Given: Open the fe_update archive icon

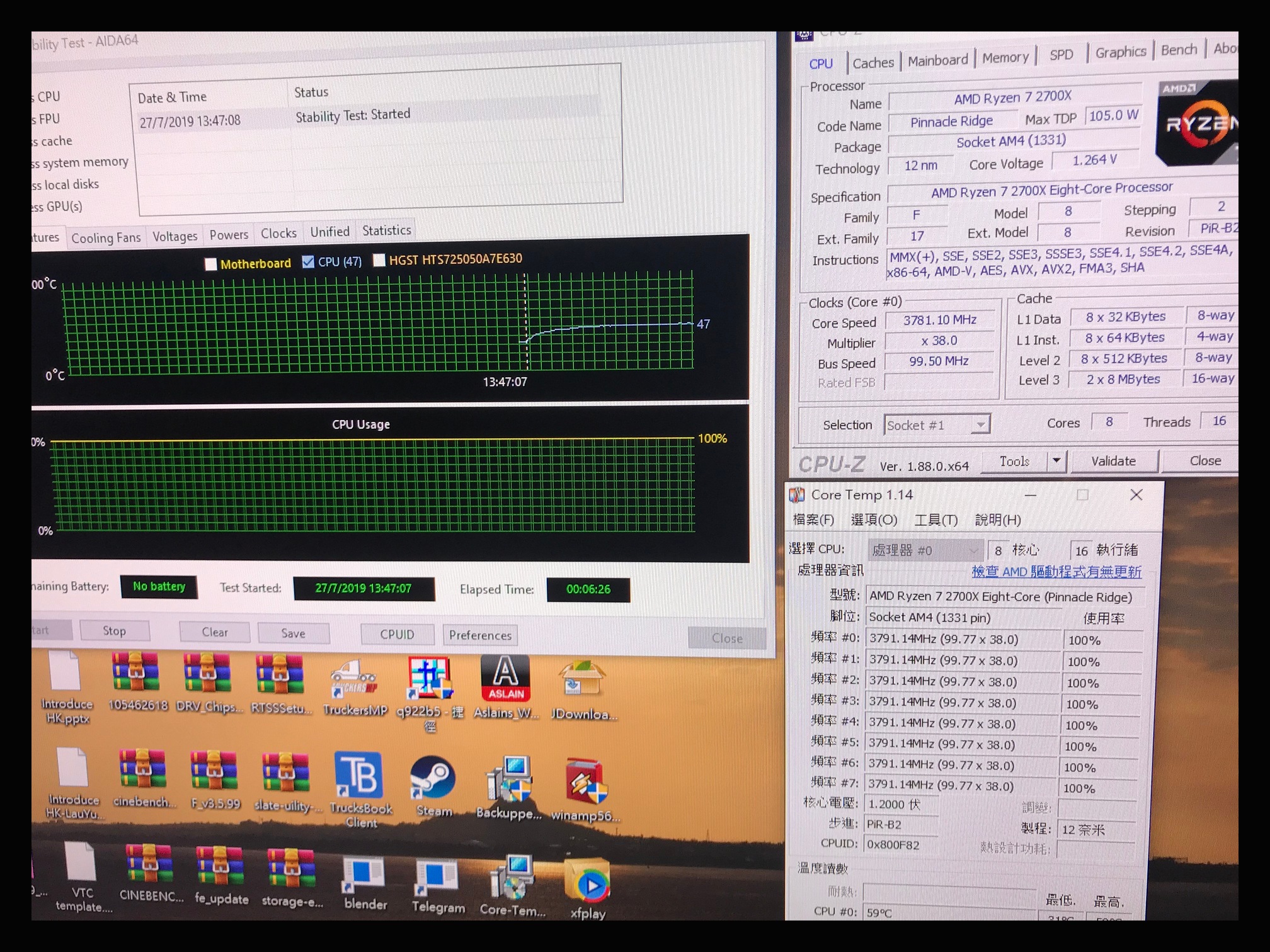Looking at the screenshot, I should tap(220, 875).
